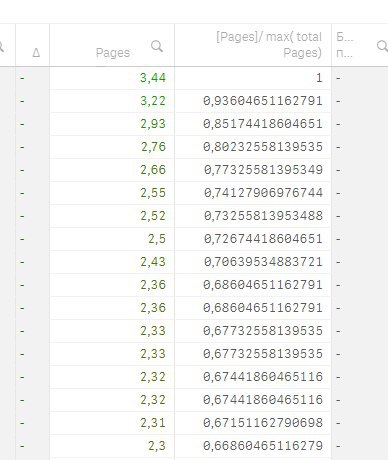Select the Pages value 2,55

coord(153,193)
